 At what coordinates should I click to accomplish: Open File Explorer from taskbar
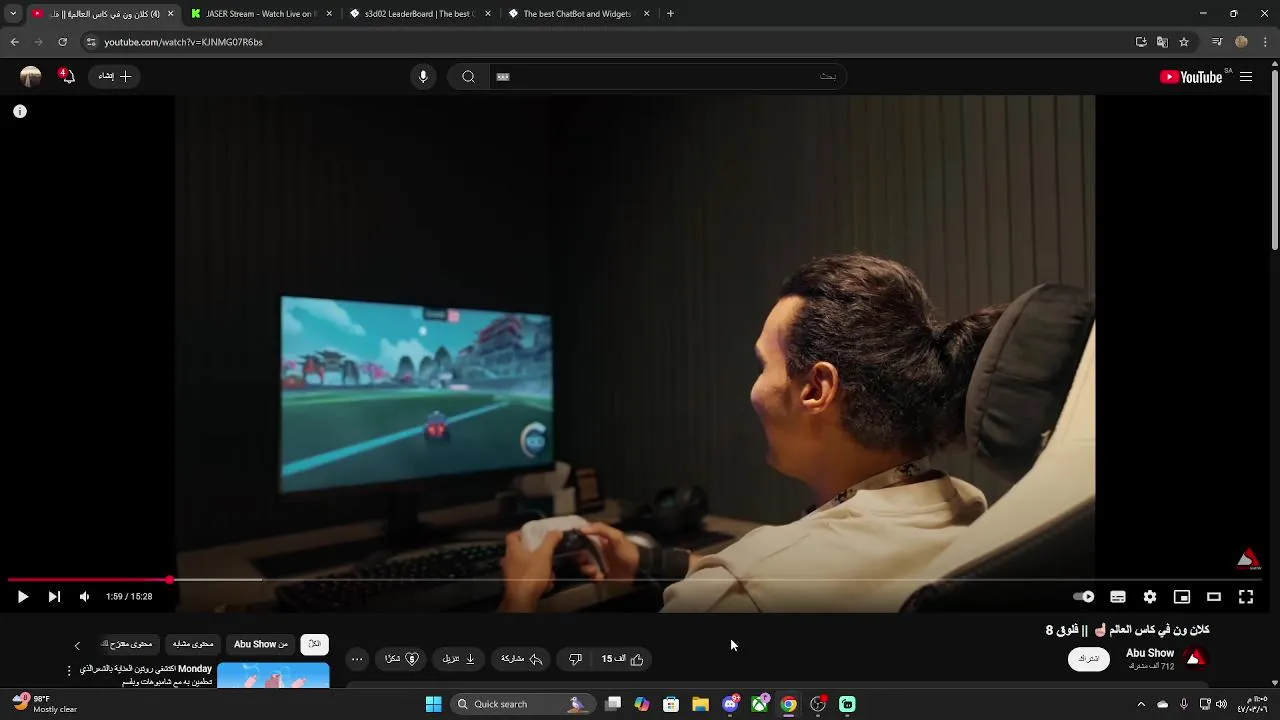pos(700,704)
